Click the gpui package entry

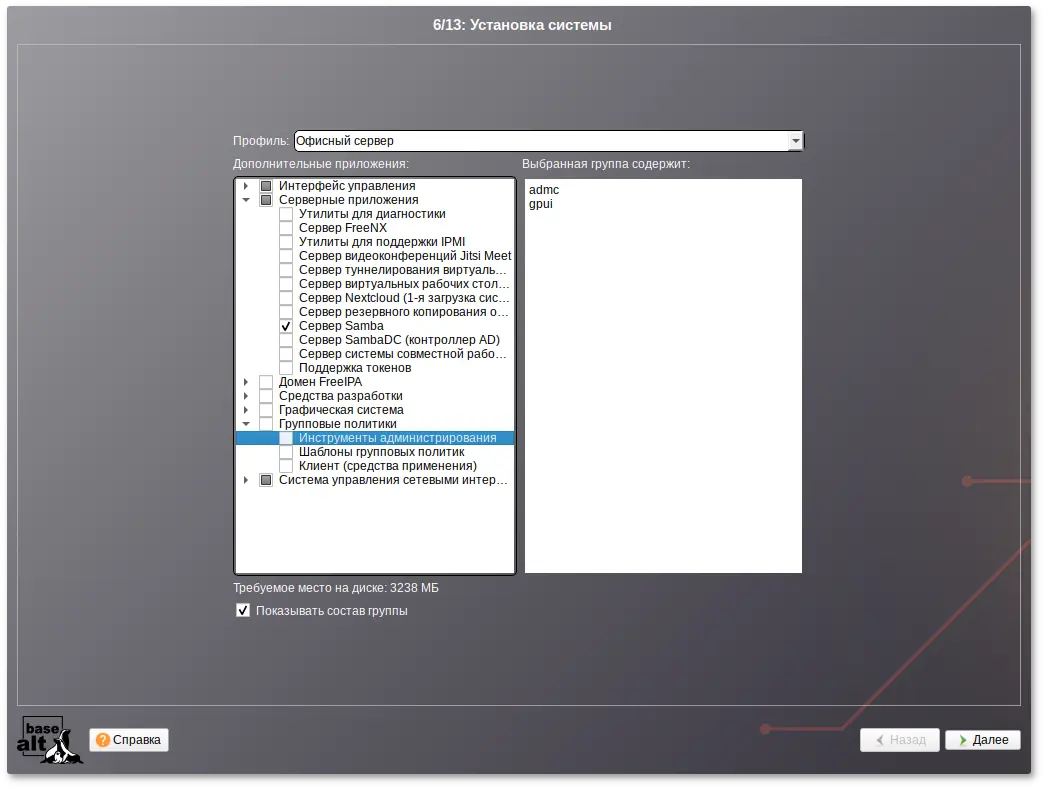pyautogui.click(x=541, y=204)
